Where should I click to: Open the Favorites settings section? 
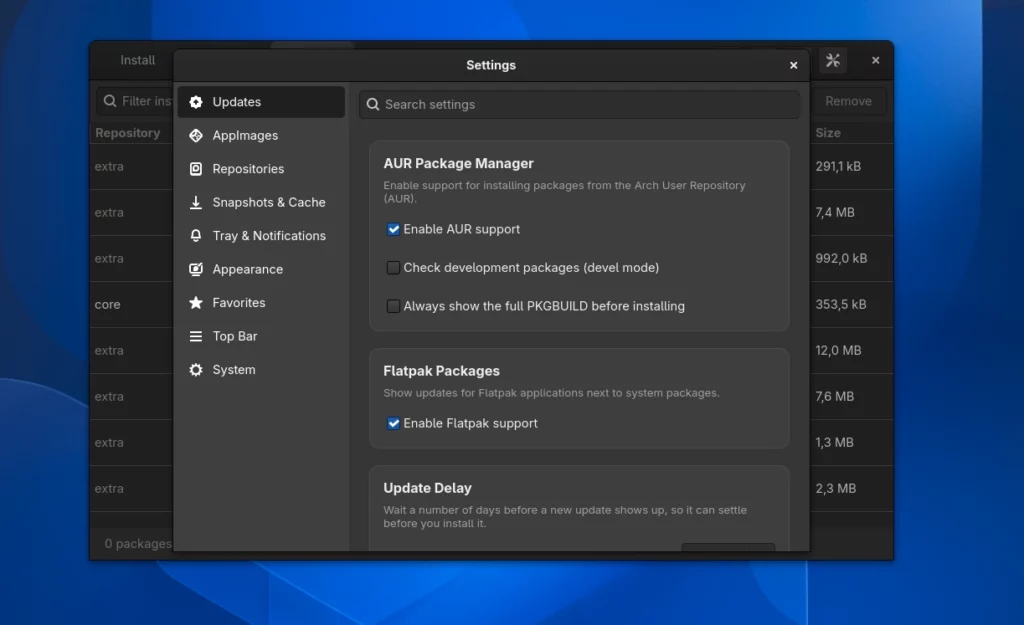point(261,302)
